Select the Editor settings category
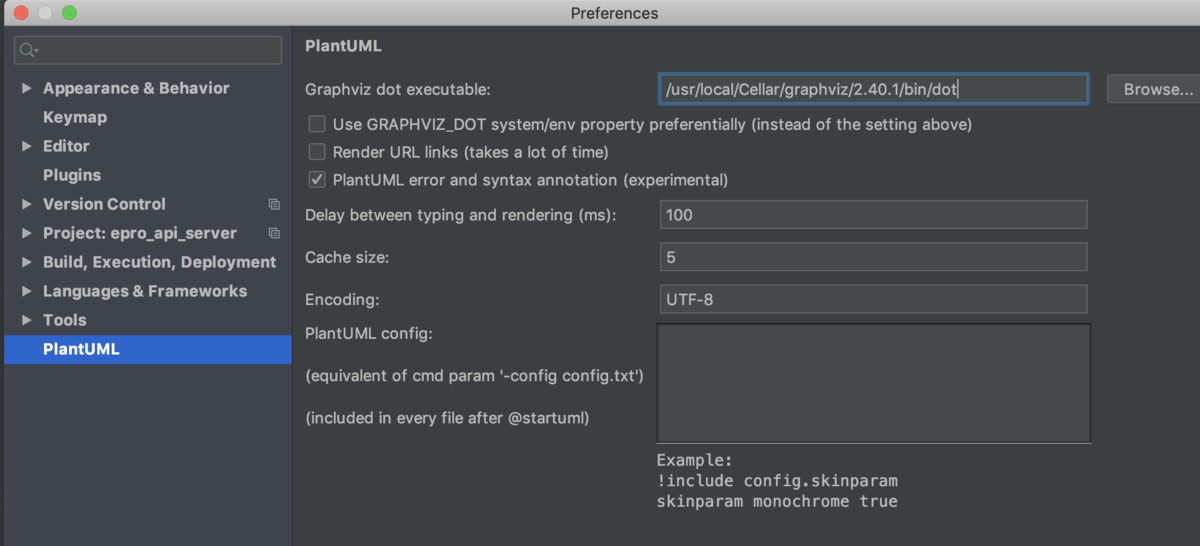1200x546 pixels. coord(66,146)
